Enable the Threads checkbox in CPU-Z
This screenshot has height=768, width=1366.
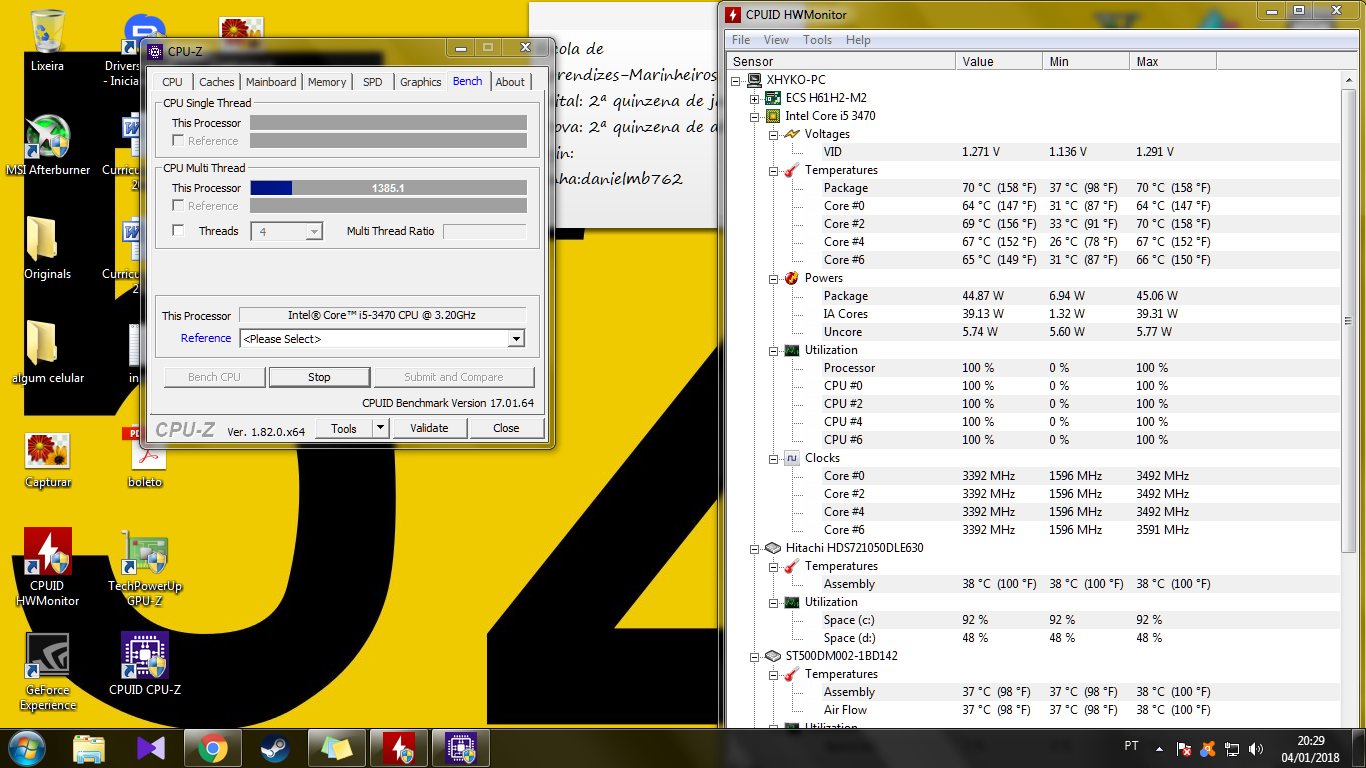[x=178, y=231]
